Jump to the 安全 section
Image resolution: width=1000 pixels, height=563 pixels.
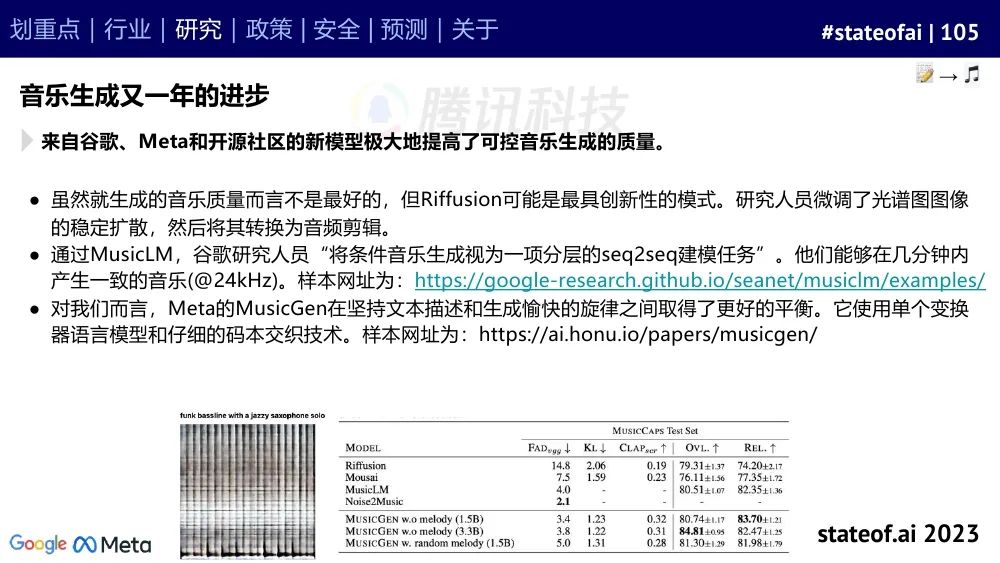[x=336, y=29]
